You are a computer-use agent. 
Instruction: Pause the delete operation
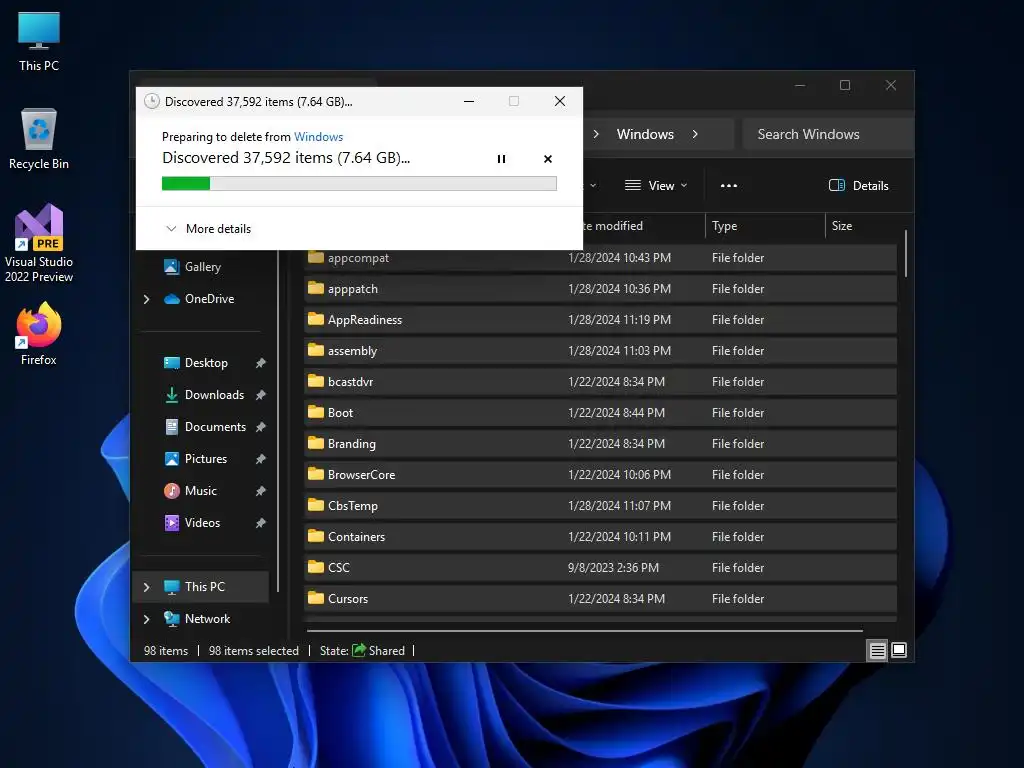click(x=501, y=159)
